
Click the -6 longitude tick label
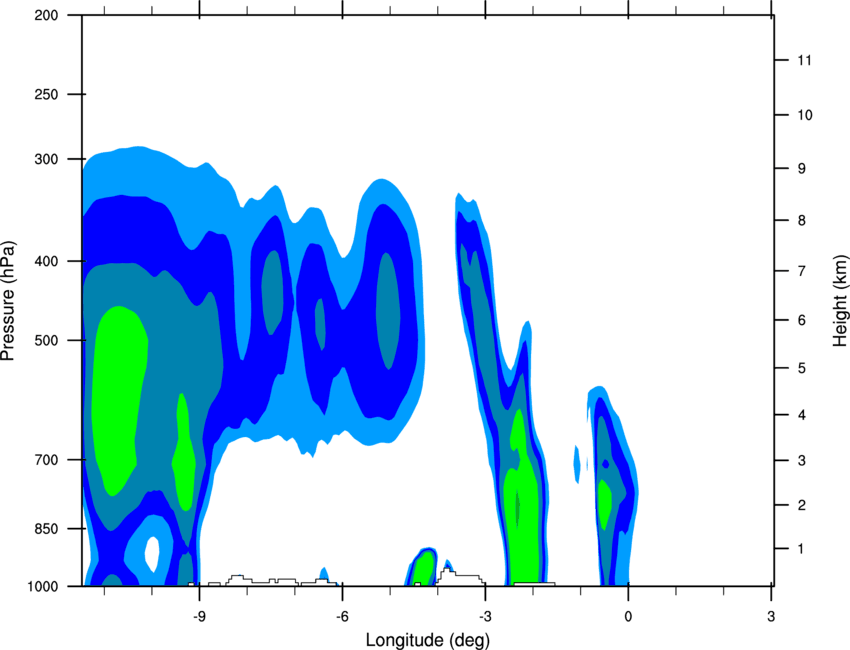342,616
